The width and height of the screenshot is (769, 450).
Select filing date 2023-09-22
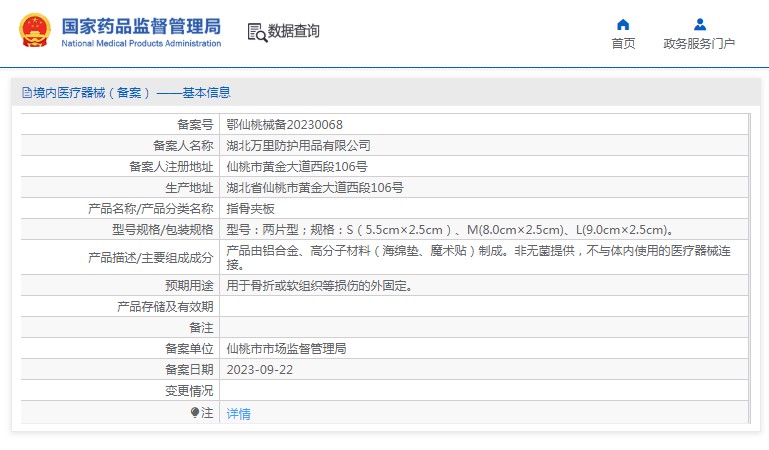[x=259, y=370]
